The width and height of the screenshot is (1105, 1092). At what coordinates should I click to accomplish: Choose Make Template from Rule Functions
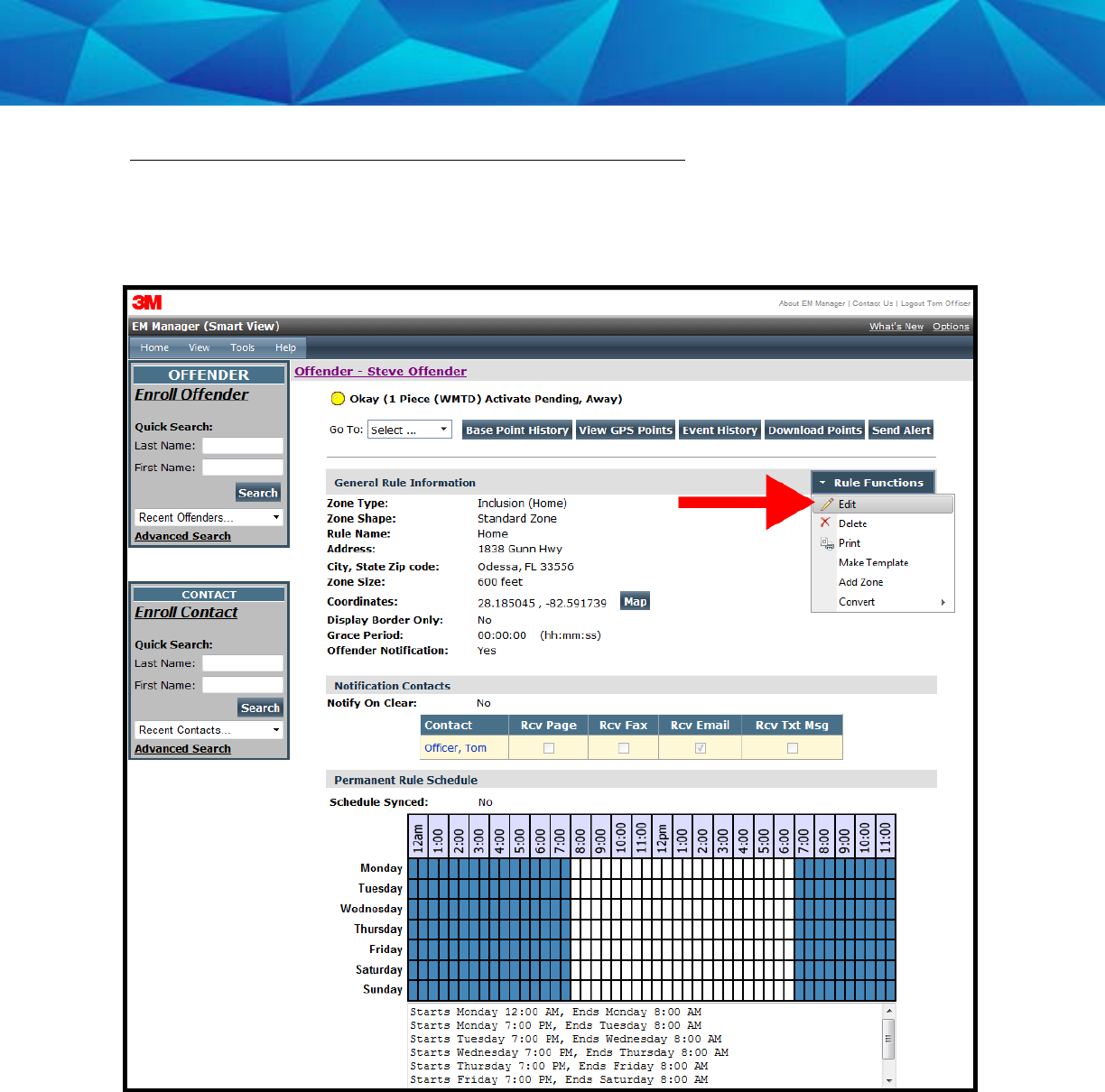coord(873,562)
